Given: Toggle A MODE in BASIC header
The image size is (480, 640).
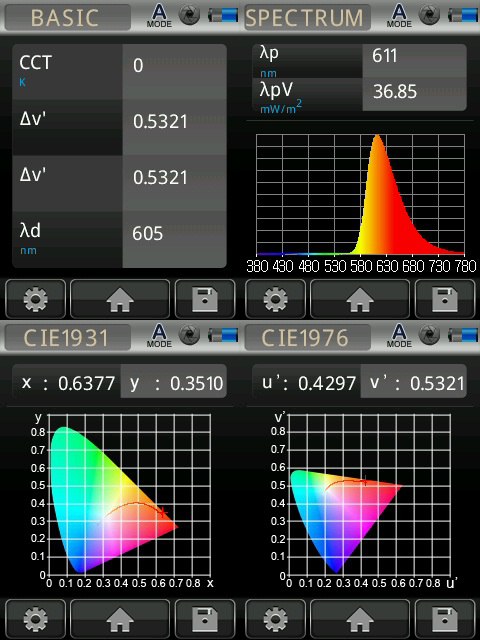Looking at the screenshot, I should (x=159, y=16).
